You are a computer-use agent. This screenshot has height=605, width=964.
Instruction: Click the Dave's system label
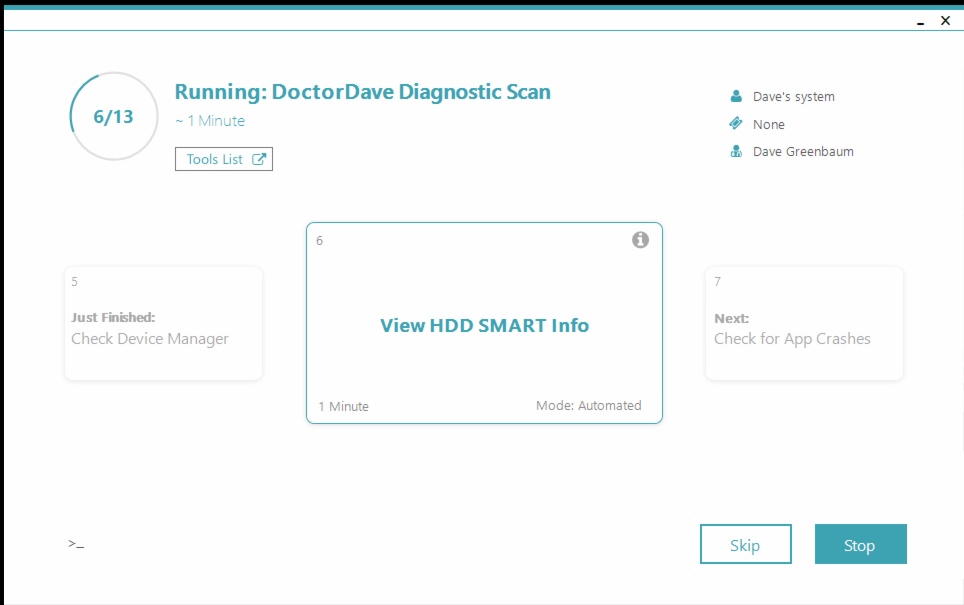[792, 96]
